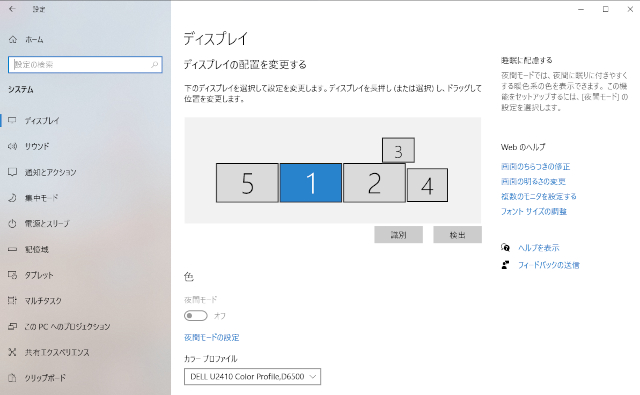This screenshot has height=395, width=640.
Task: Toggle the 夜間モード switch
Action: pos(196,315)
